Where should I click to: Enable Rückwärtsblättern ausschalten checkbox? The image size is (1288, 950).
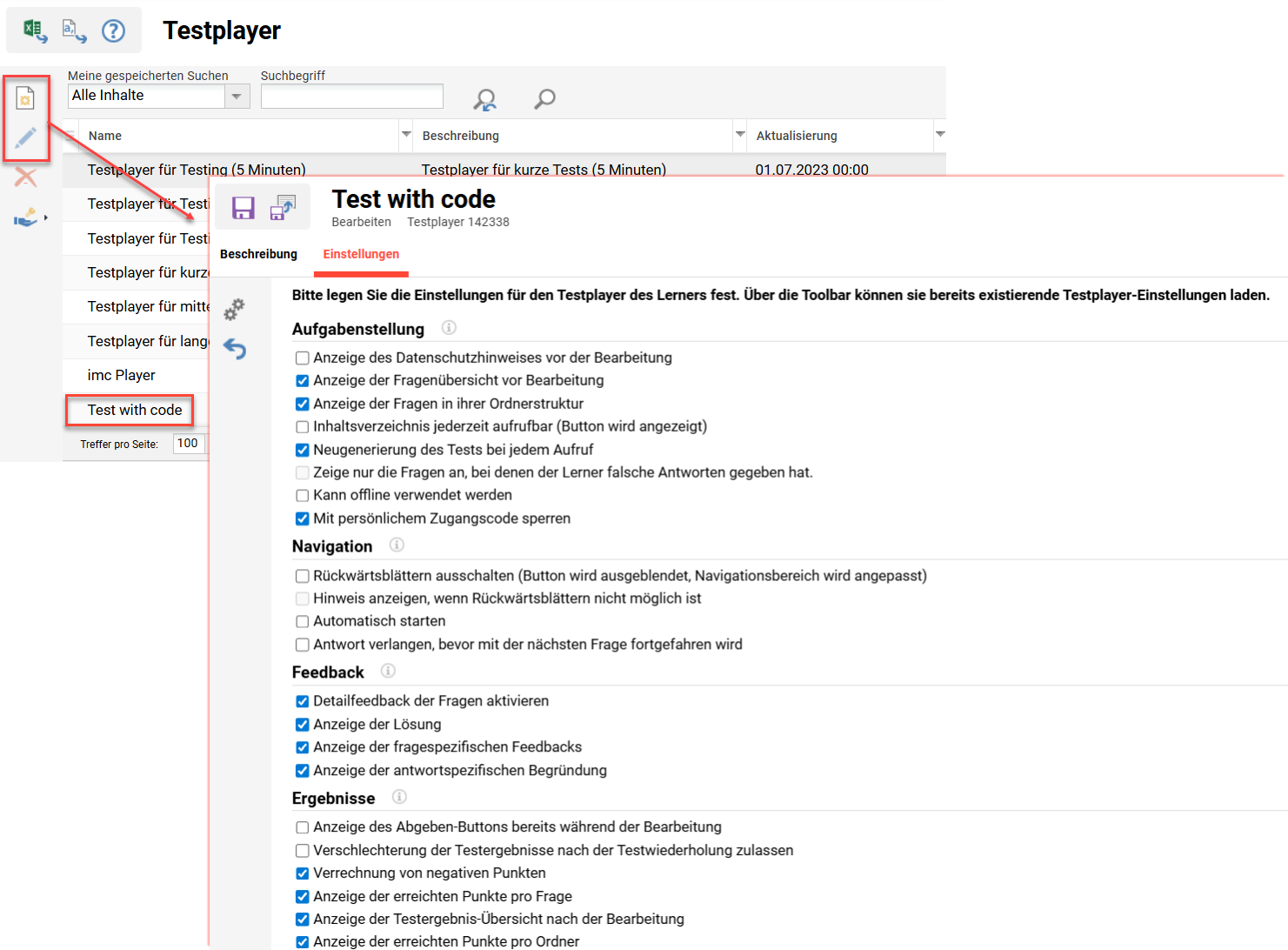(x=302, y=576)
